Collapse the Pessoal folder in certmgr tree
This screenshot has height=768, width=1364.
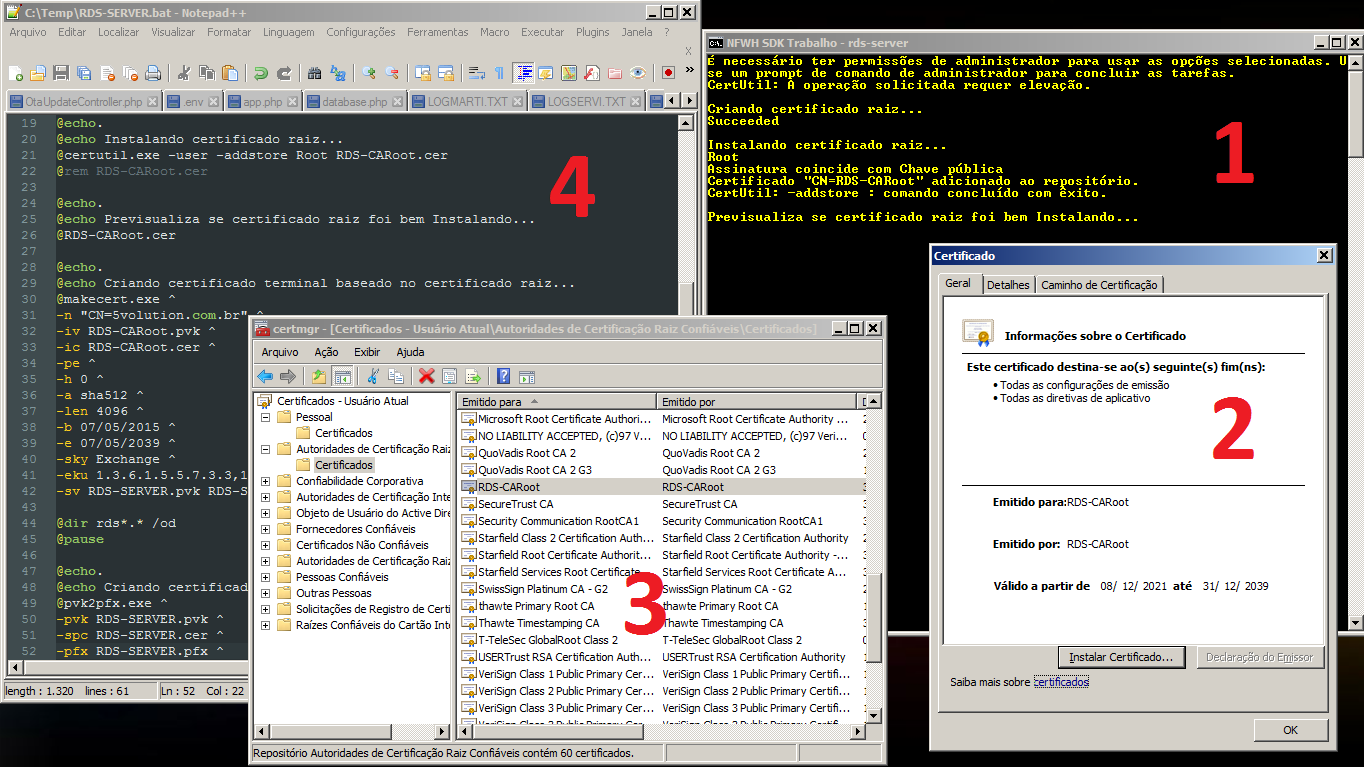[266, 417]
